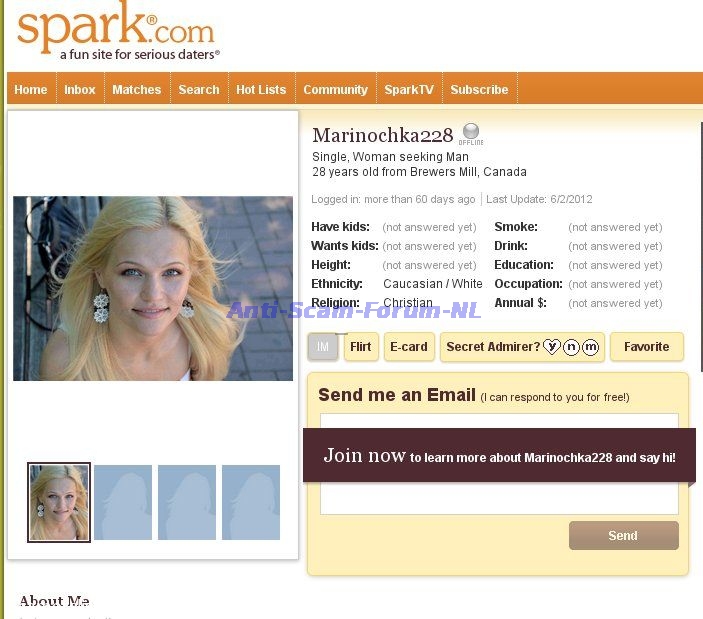Open the Inbox tab
This screenshot has width=703, height=619.
tap(80, 89)
